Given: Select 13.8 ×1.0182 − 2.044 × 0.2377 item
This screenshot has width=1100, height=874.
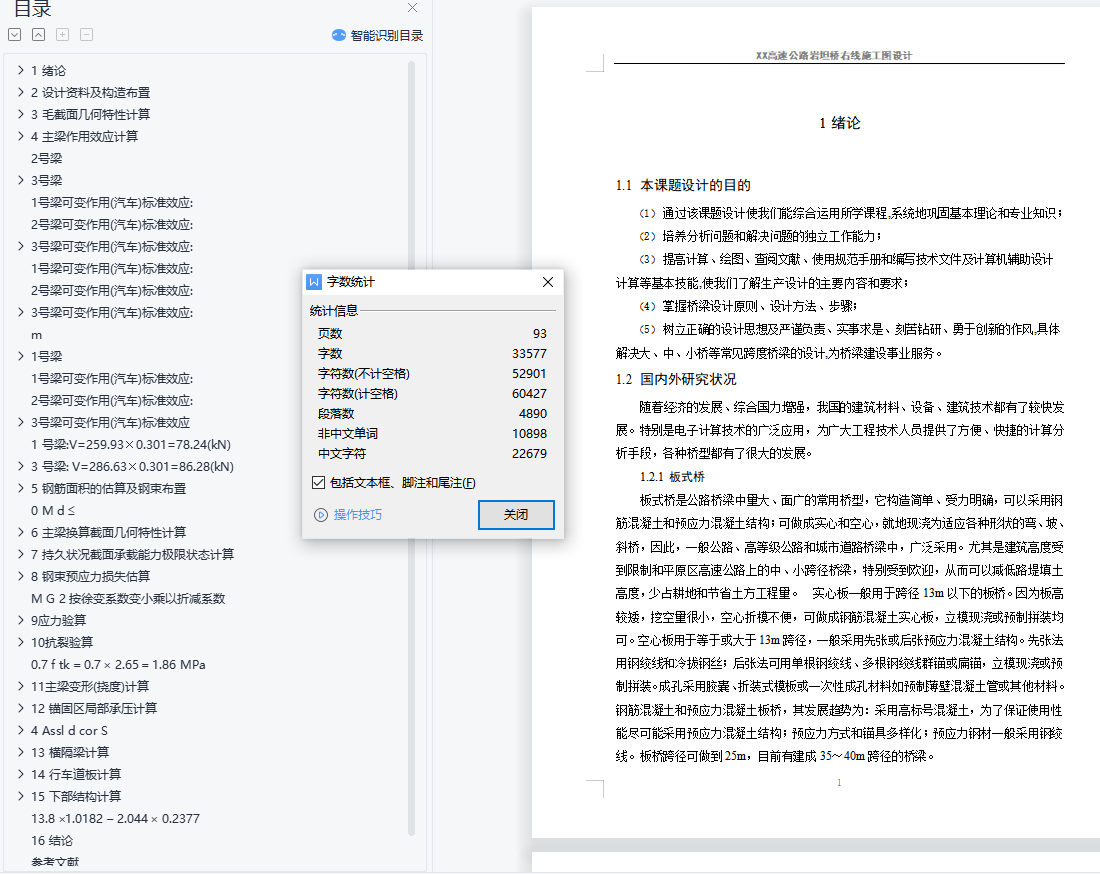Looking at the screenshot, I should pos(115,819).
